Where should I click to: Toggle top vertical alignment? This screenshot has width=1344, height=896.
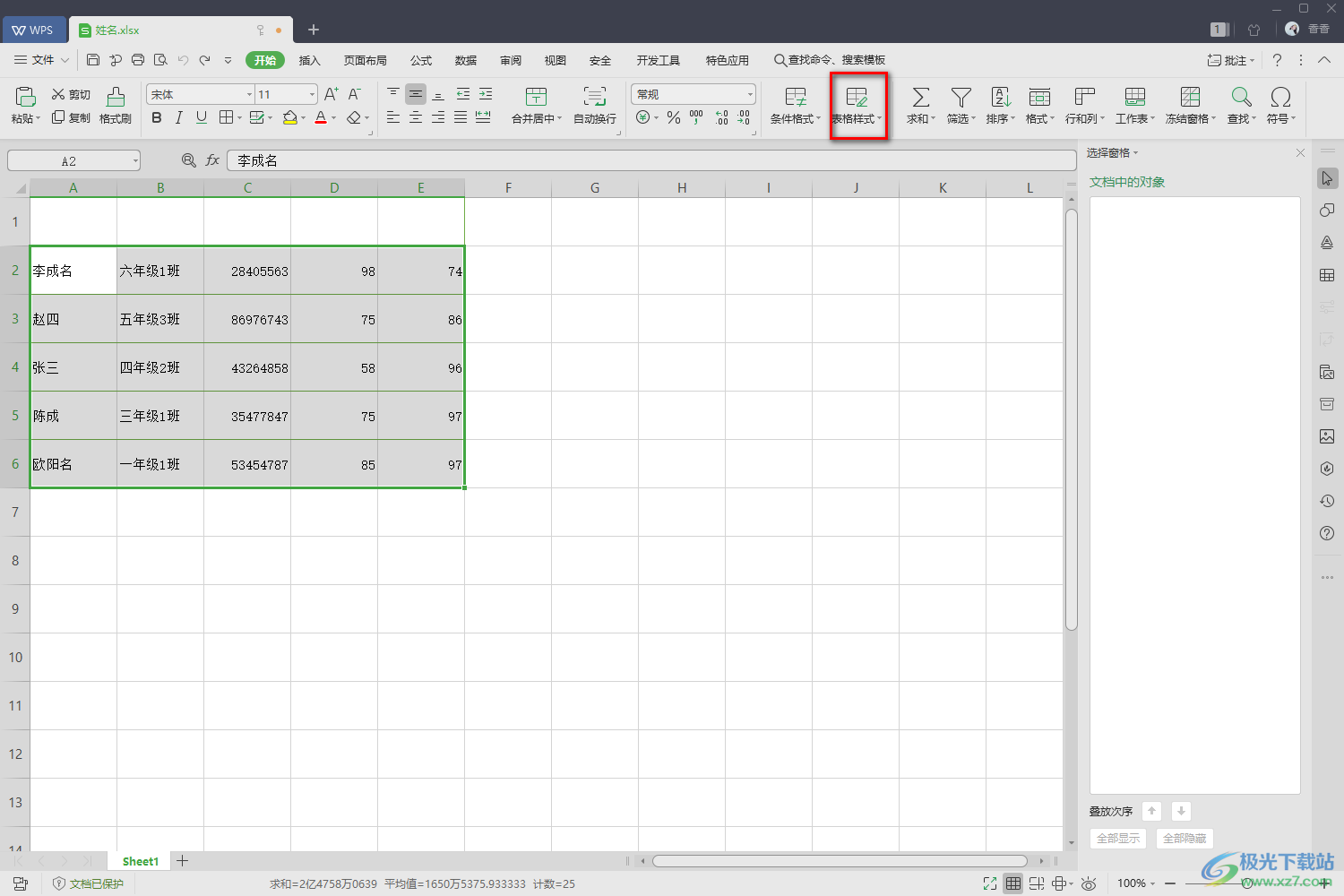click(x=393, y=94)
